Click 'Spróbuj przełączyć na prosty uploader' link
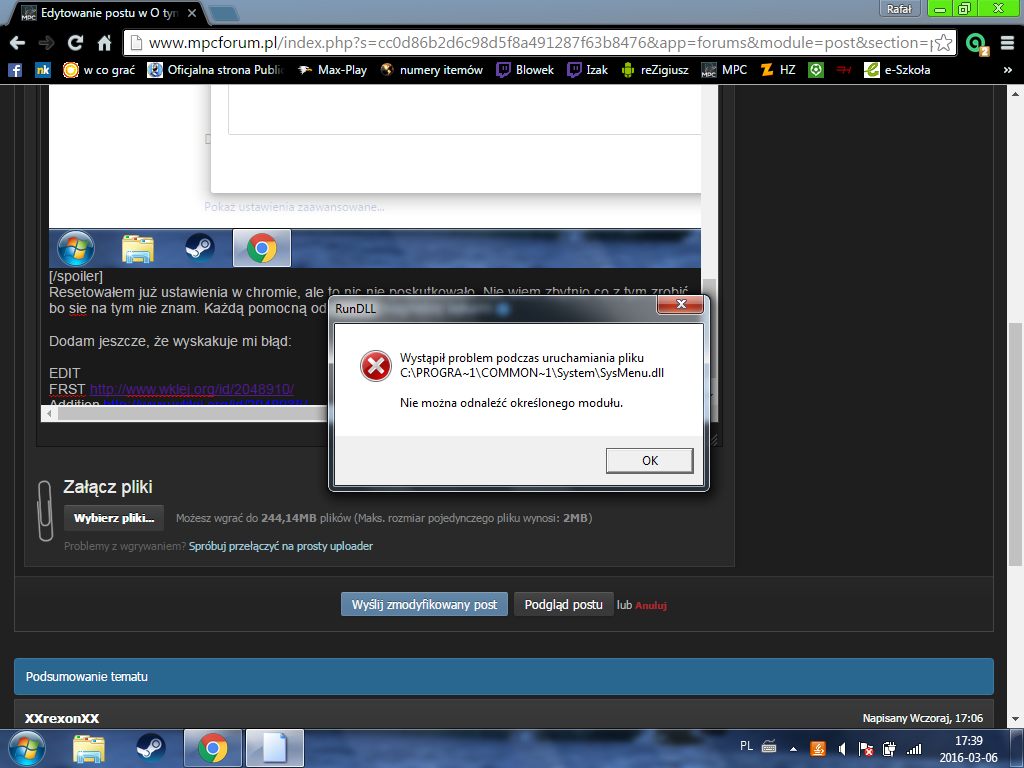This screenshot has width=1024, height=768. click(281, 546)
